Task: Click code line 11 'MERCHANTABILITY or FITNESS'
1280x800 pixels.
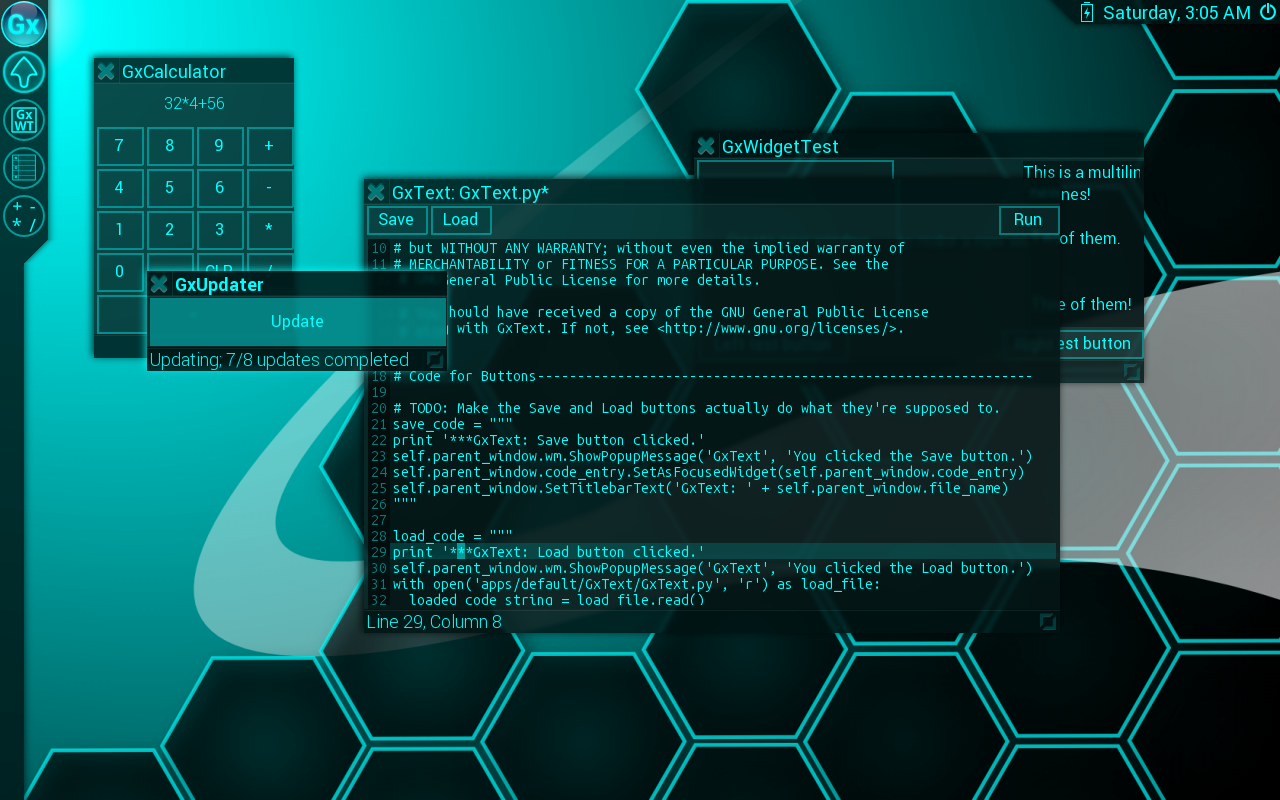Action: (641, 264)
